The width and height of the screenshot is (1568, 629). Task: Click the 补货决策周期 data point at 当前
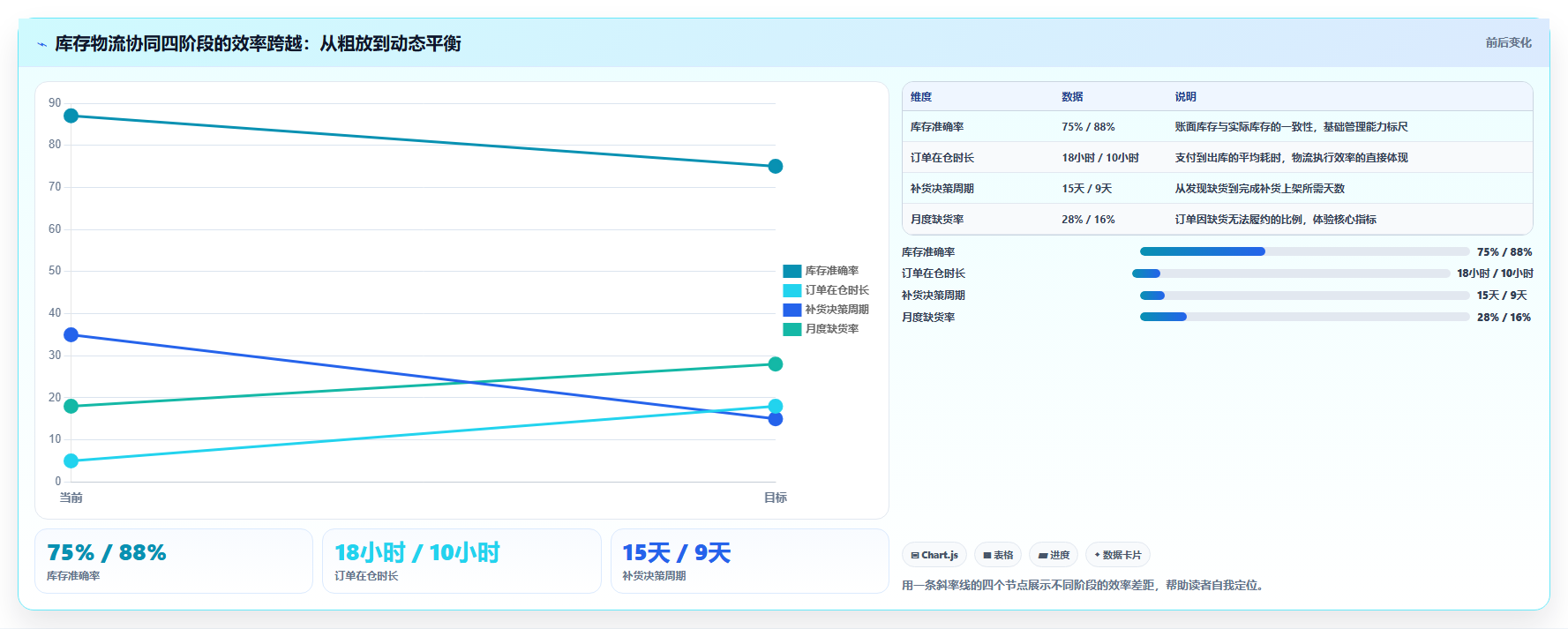click(x=71, y=334)
